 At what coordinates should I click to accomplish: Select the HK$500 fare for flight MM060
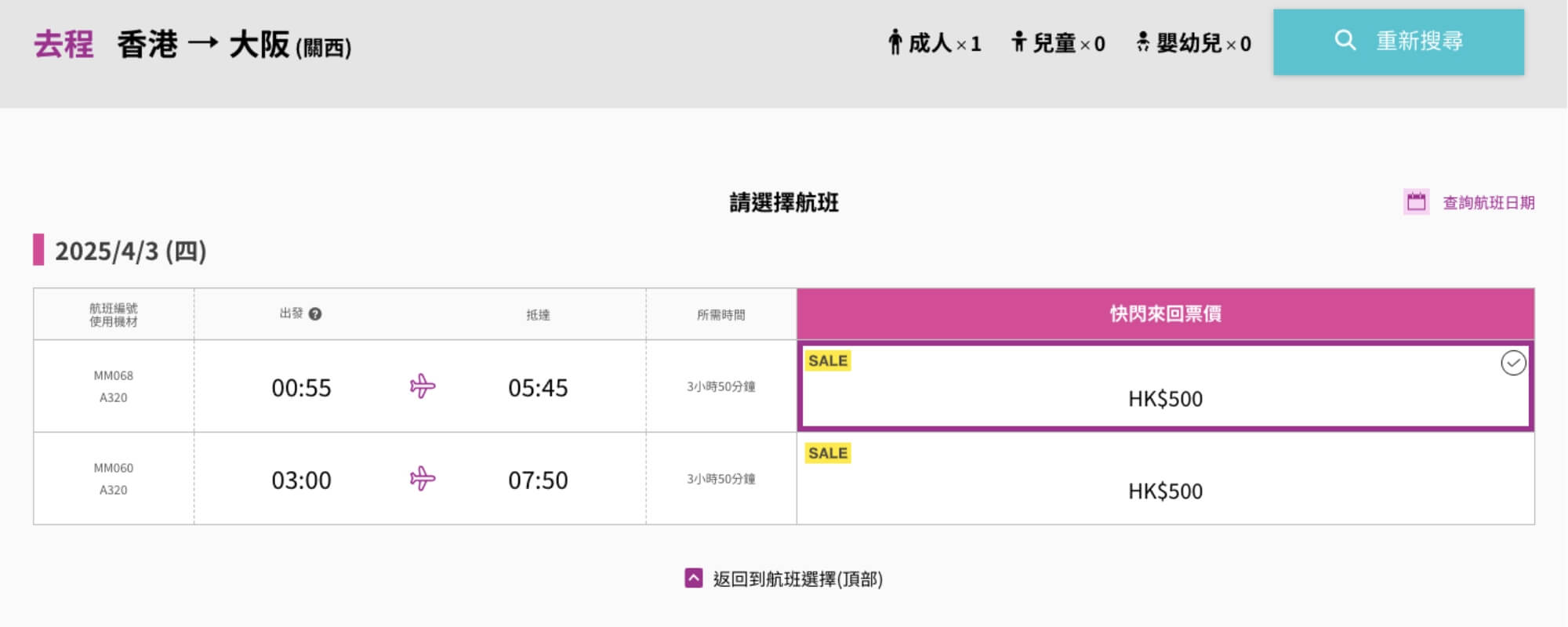click(1165, 479)
